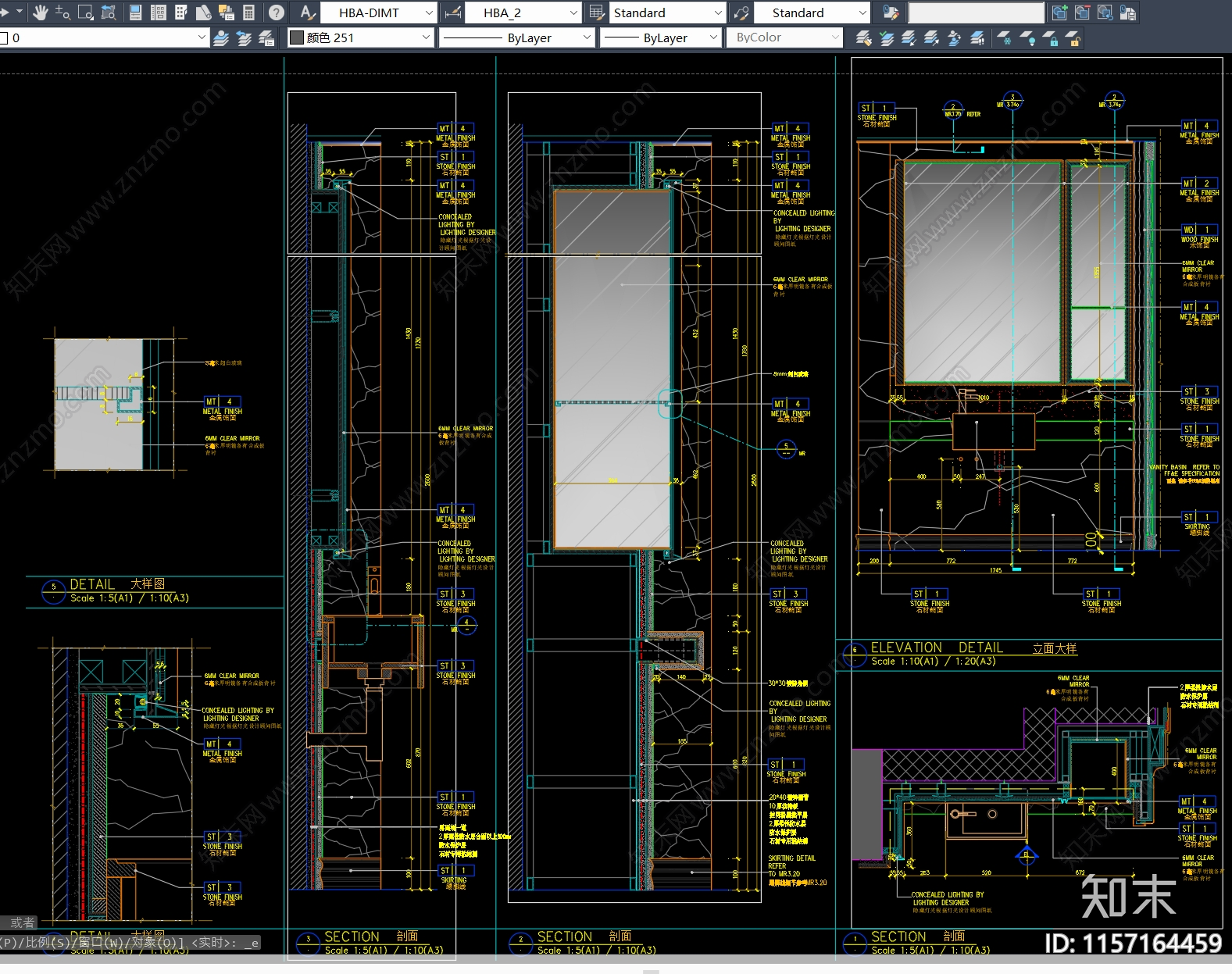Toggle Layer Freeze snowflake icon
Image resolution: width=1232 pixels, height=974 pixels.
coord(1004,37)
